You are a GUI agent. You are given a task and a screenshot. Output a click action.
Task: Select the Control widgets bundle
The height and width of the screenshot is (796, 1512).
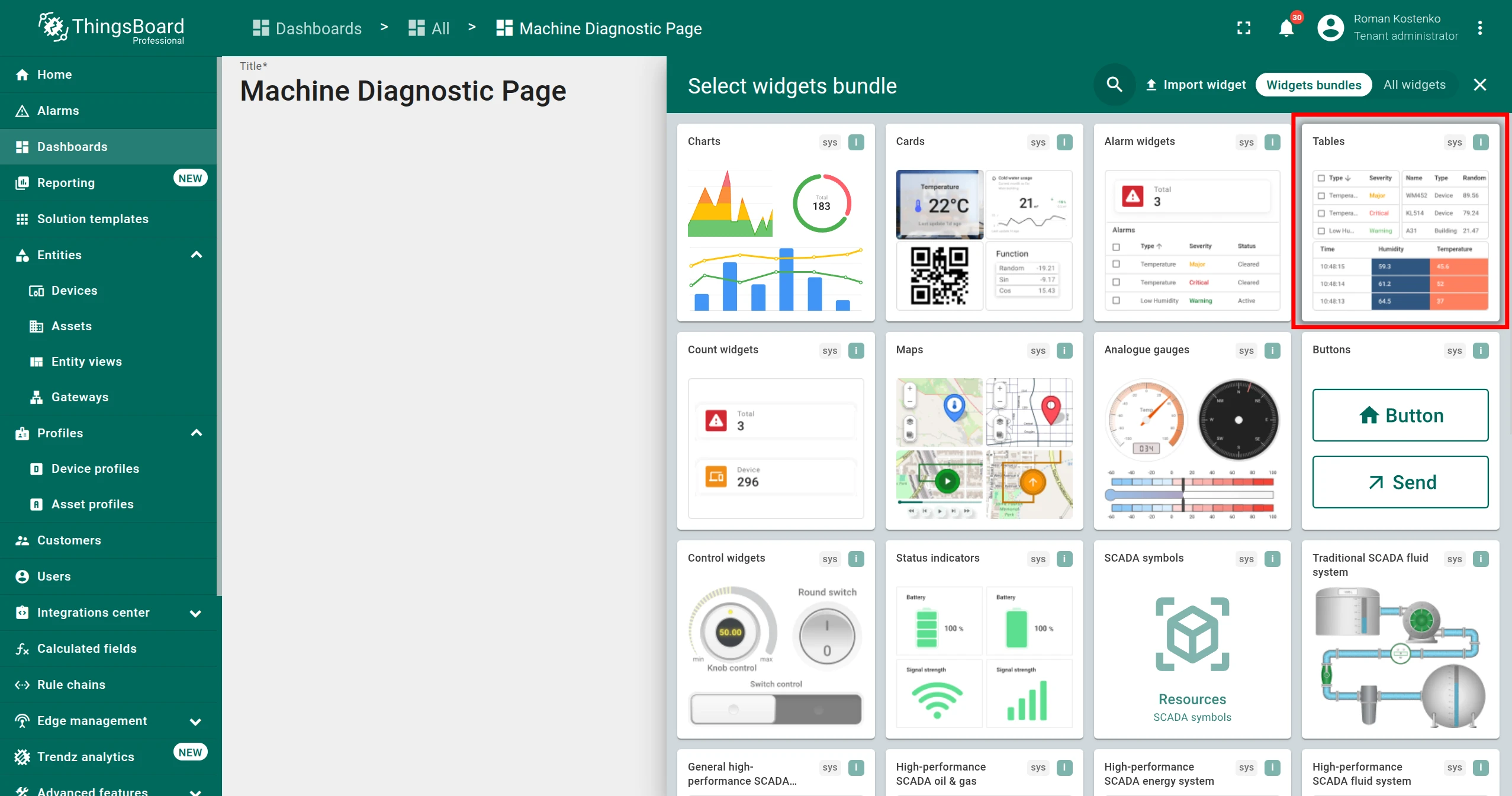click(776, 639)
